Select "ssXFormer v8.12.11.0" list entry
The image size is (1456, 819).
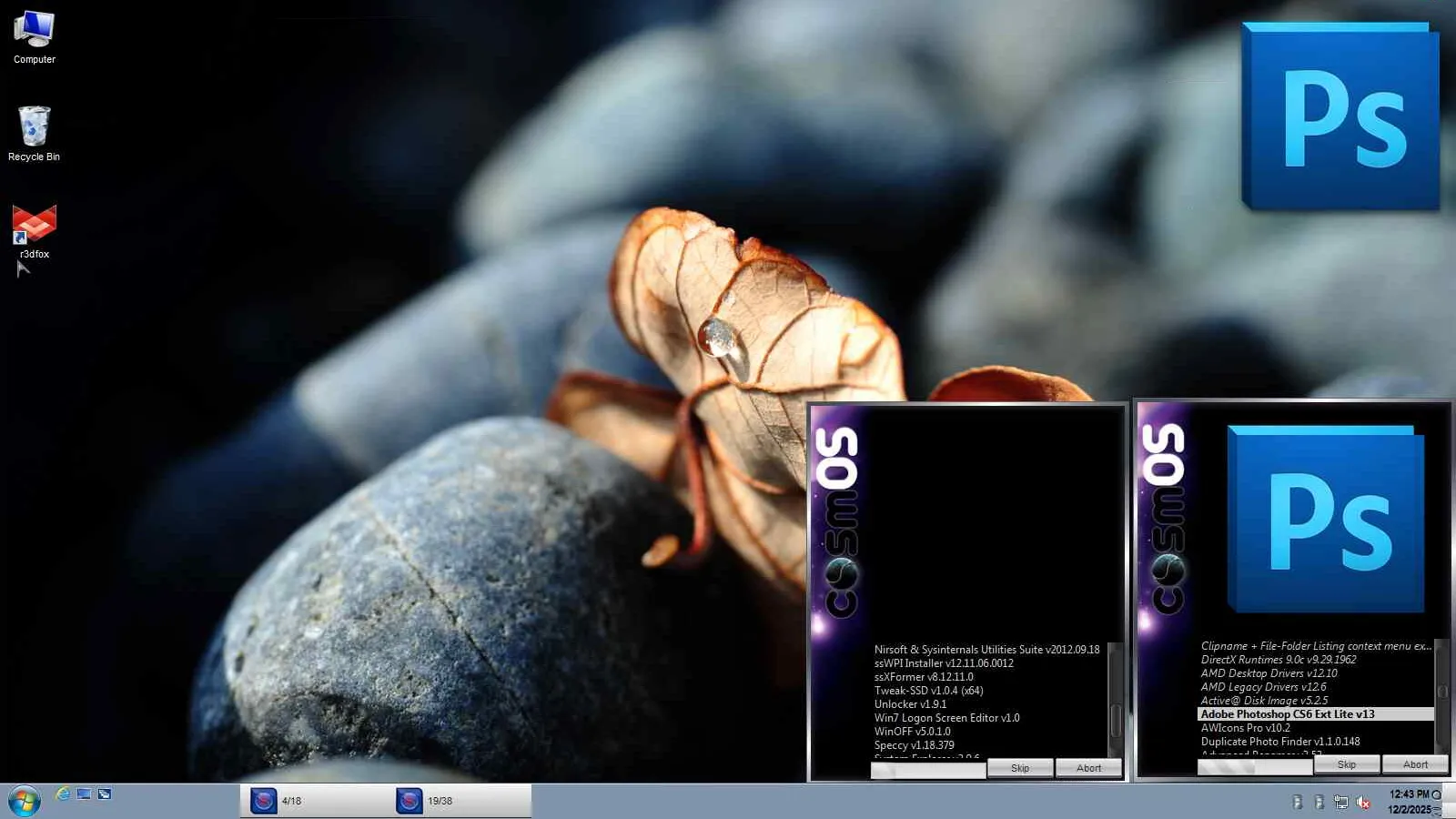924,677
